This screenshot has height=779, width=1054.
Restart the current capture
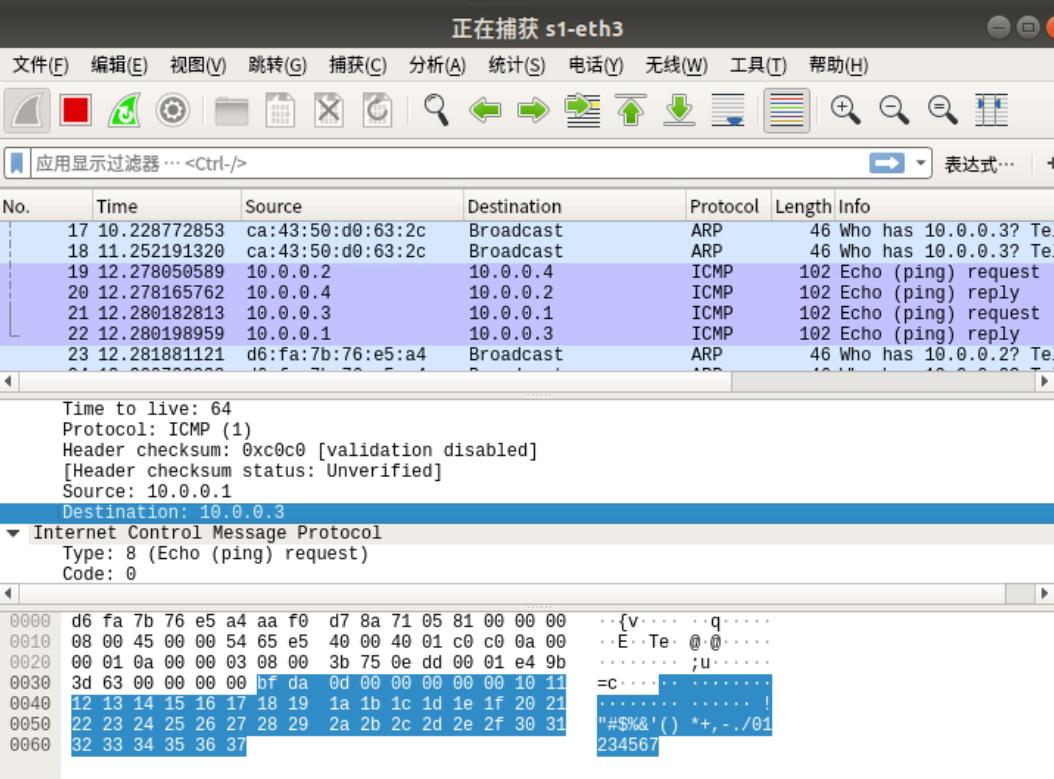(x=124, y=110)
